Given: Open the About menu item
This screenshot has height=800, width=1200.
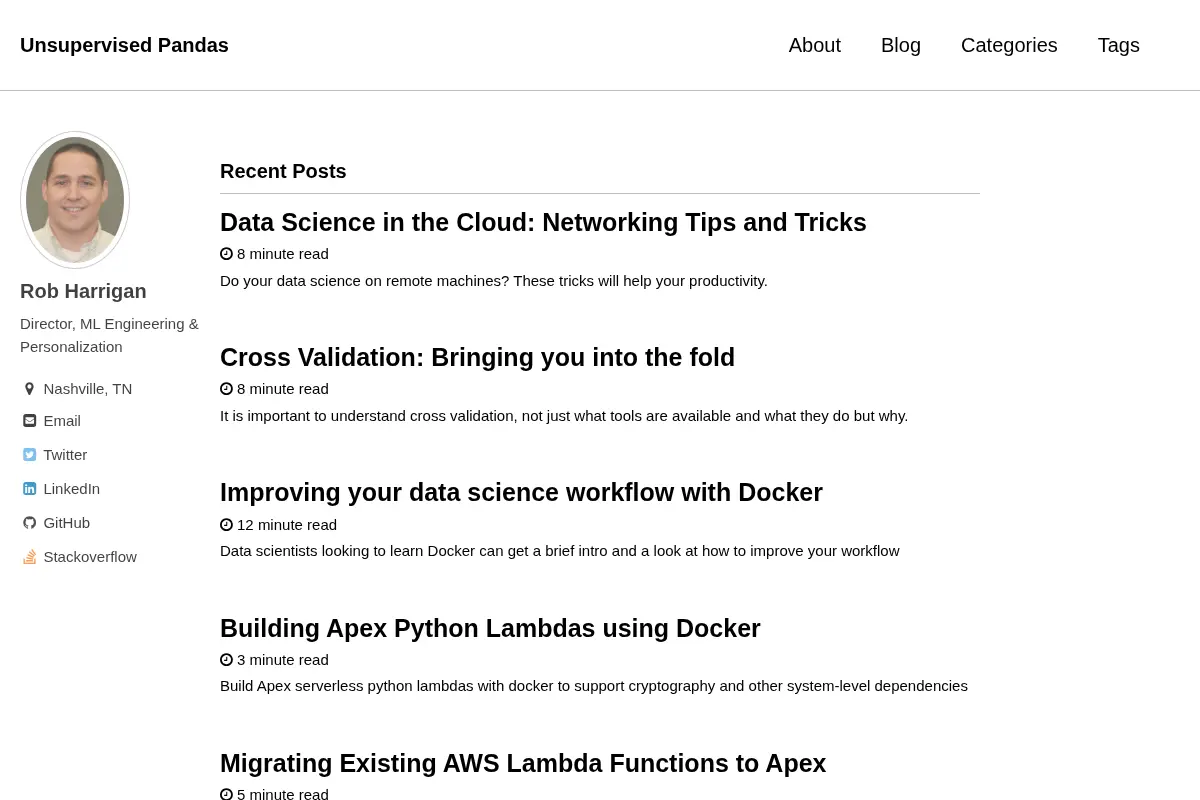Looking at the screenshot, I should [815, 45].
